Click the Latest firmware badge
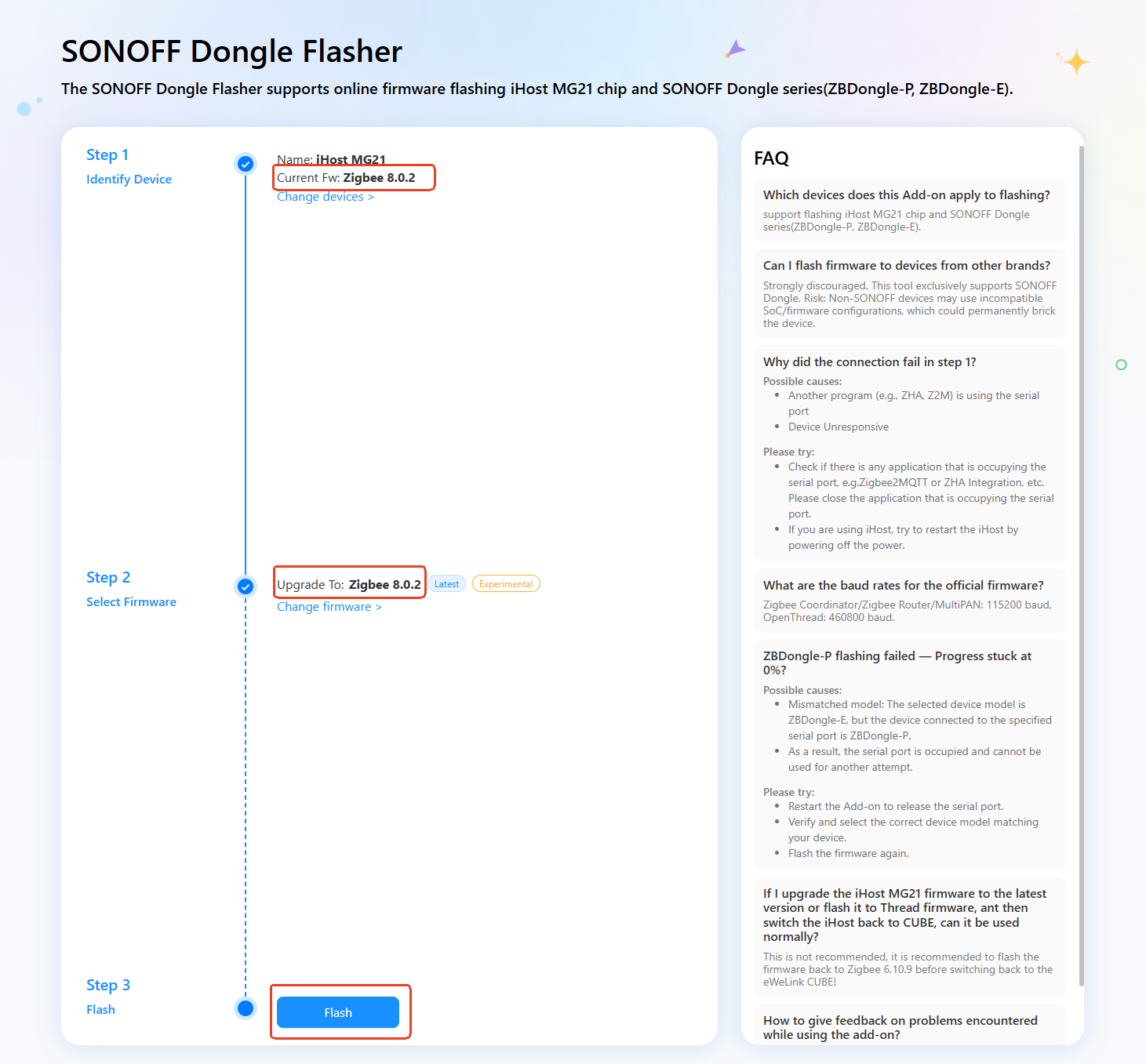Viewport: 1146px width, 1064px height. pyautogui.click(x=447, y=584)
